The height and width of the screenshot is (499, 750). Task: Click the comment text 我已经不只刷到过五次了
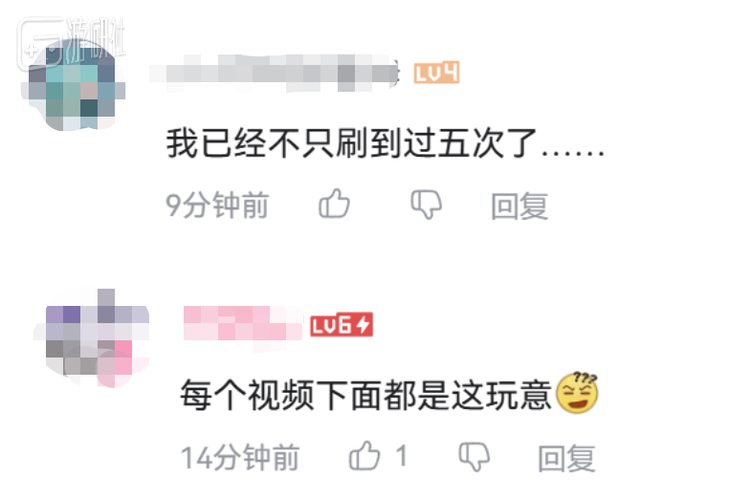352,143
